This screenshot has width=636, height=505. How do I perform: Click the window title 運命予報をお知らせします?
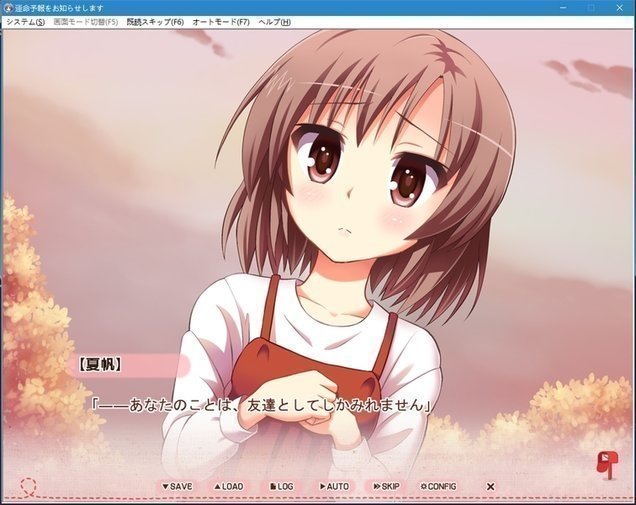pos(59,8)
